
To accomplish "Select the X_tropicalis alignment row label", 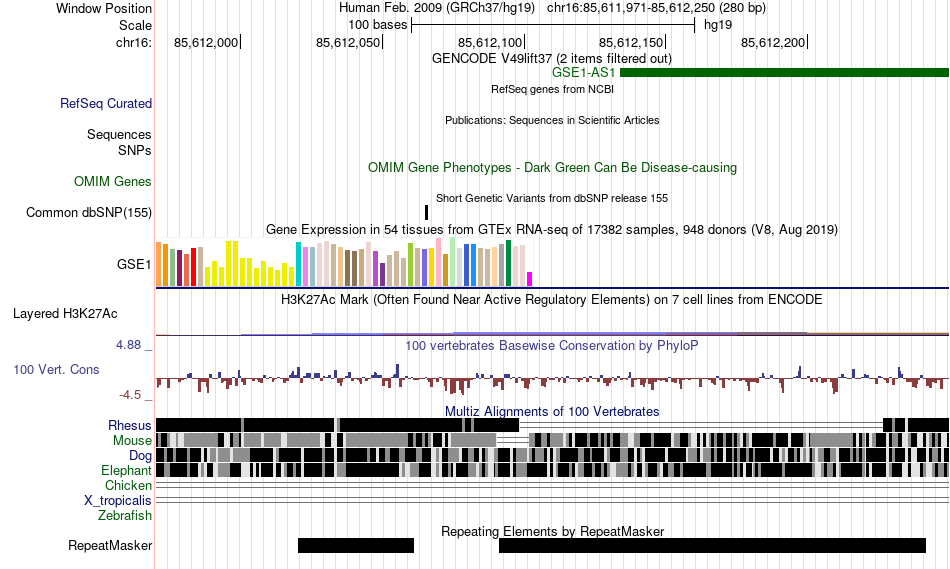I will click(118, 501).
